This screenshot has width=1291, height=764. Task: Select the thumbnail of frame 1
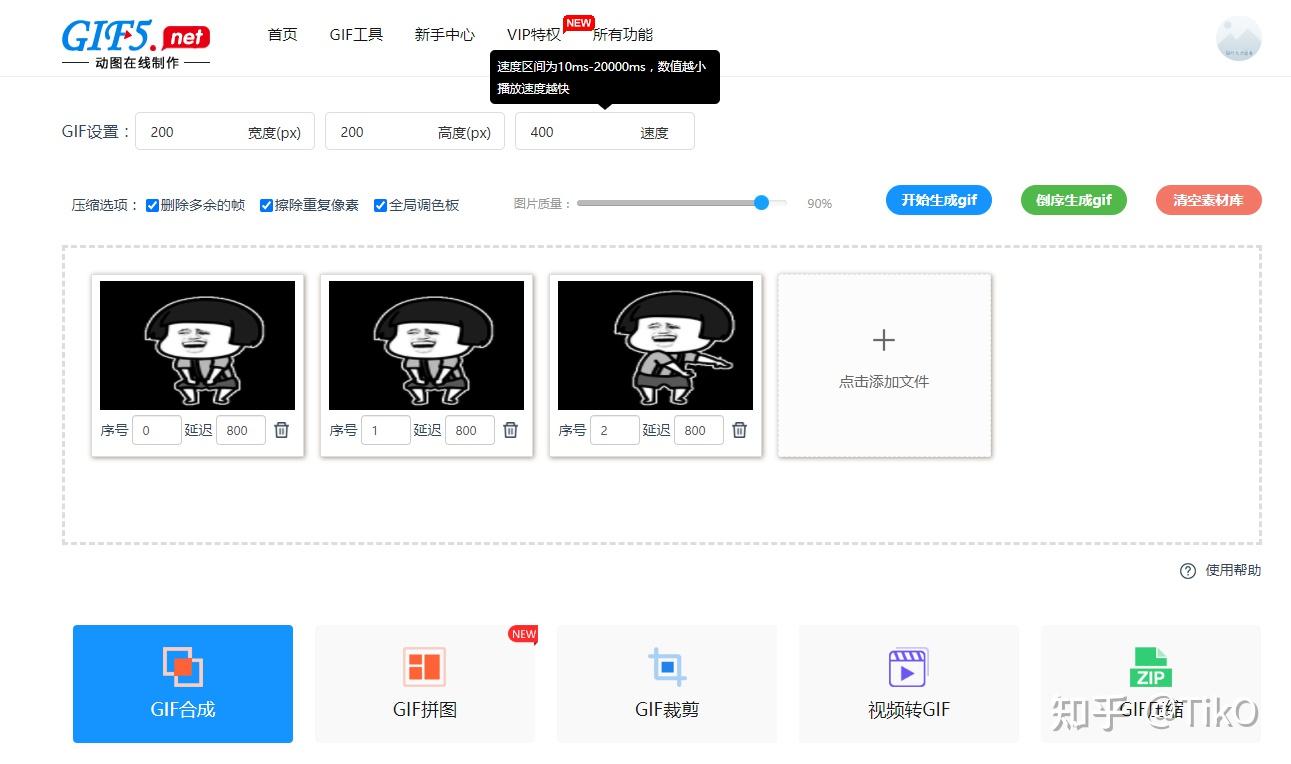(x=426, y=345)
